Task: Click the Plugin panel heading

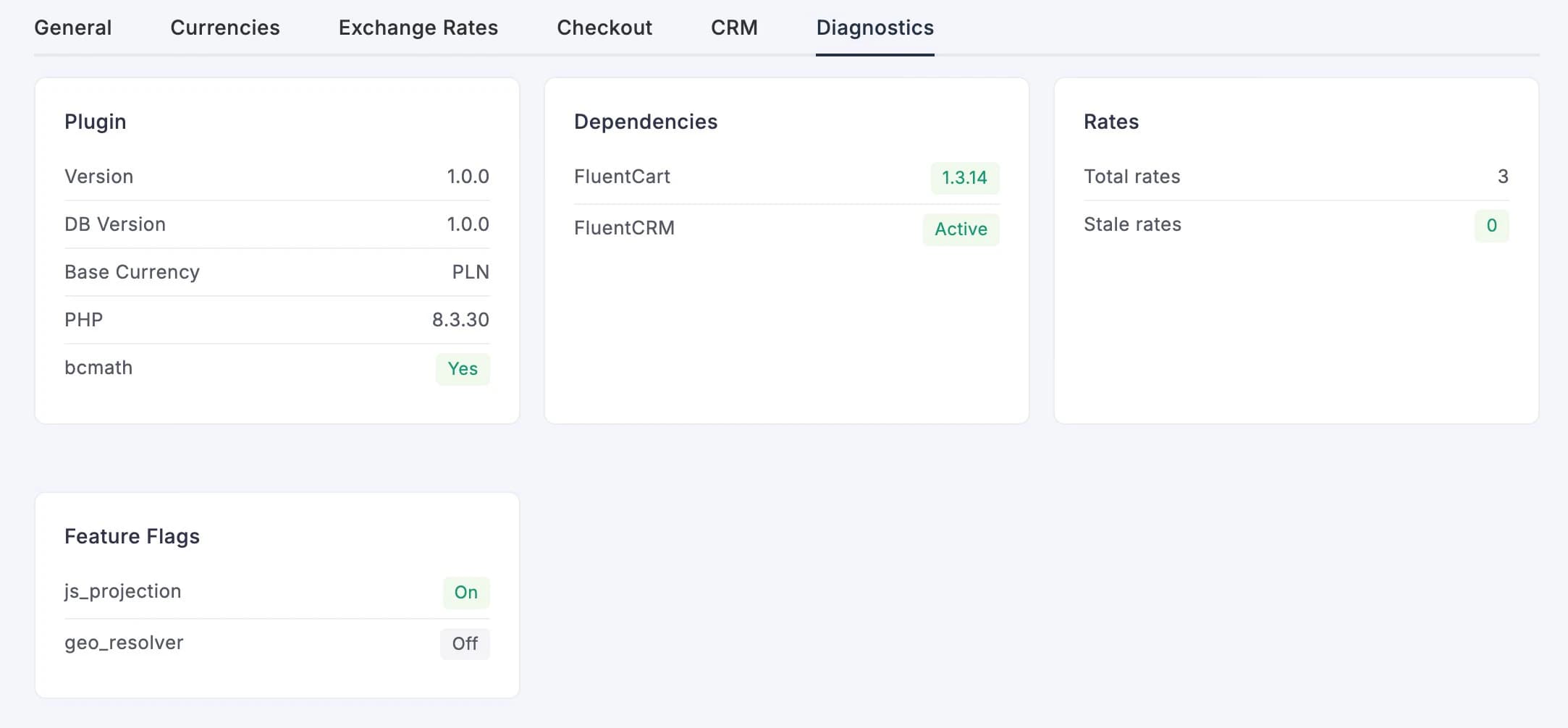Action: (x=96, y=122)
